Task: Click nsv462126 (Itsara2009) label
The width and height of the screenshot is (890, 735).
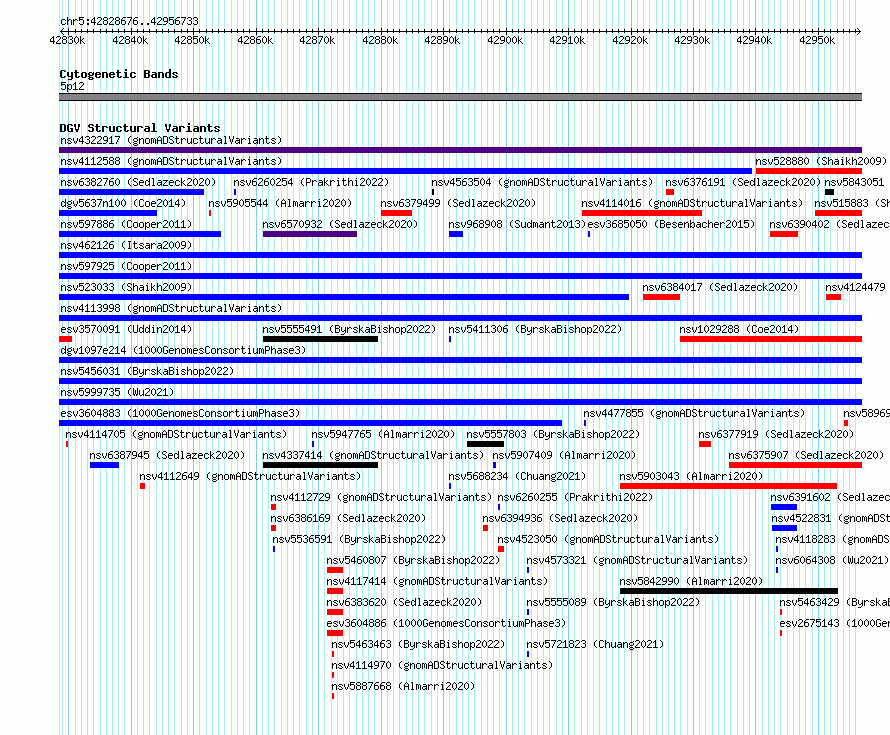Action: point(126,245)
